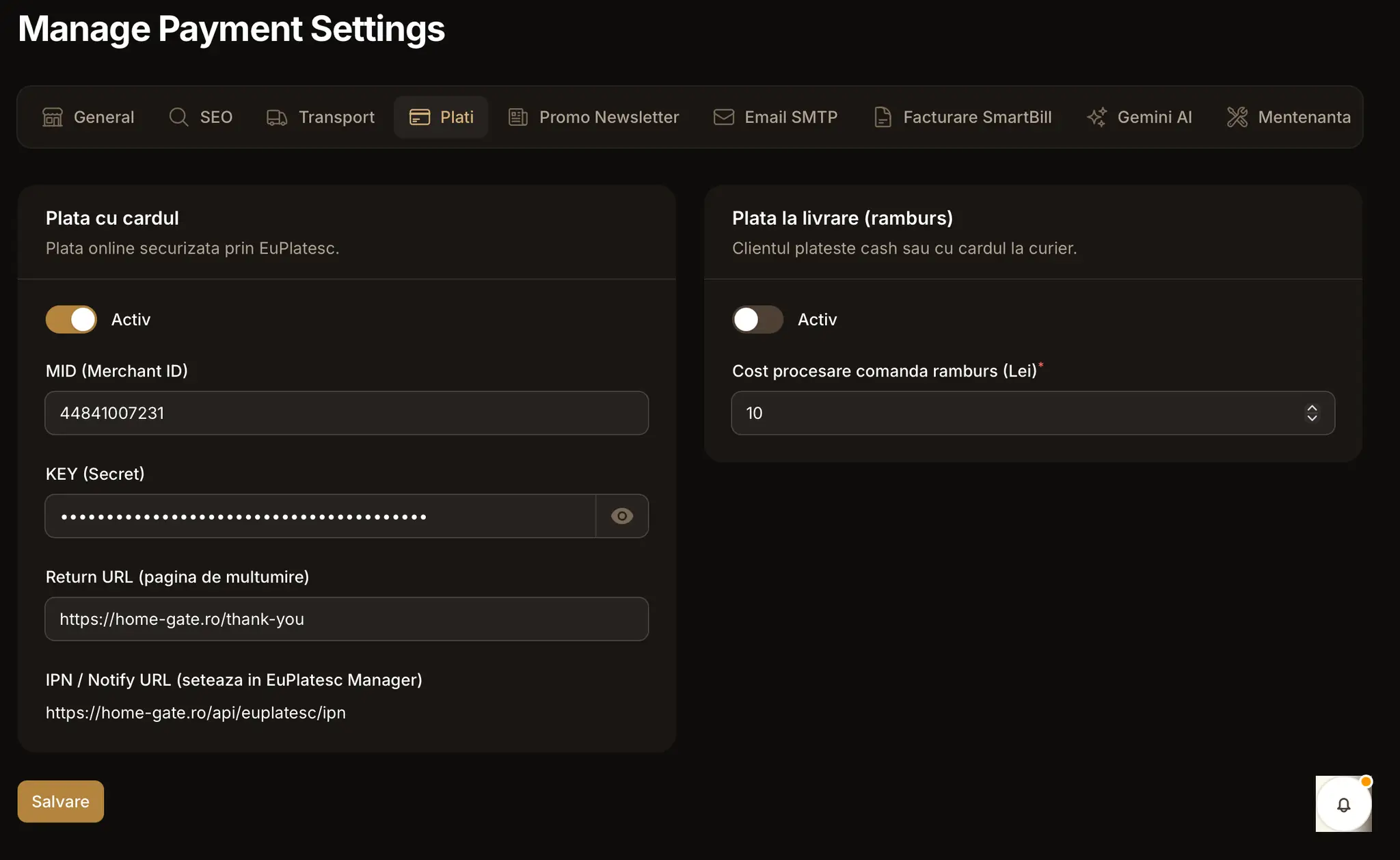Open the General tab
This screenshot has height=860, width=1400.
pos(88,118)
